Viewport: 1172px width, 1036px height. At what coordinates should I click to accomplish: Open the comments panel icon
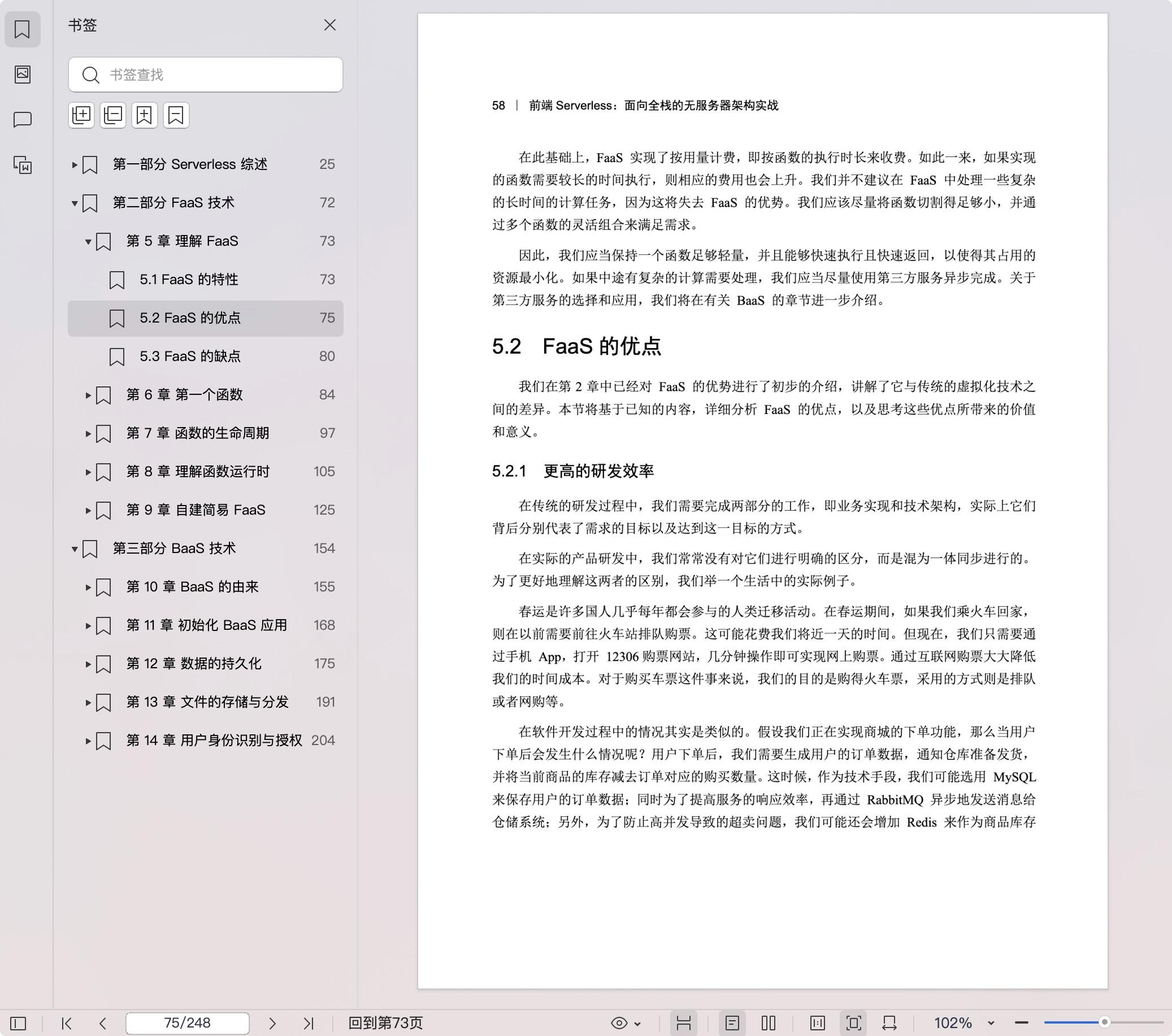pos(23,120)
